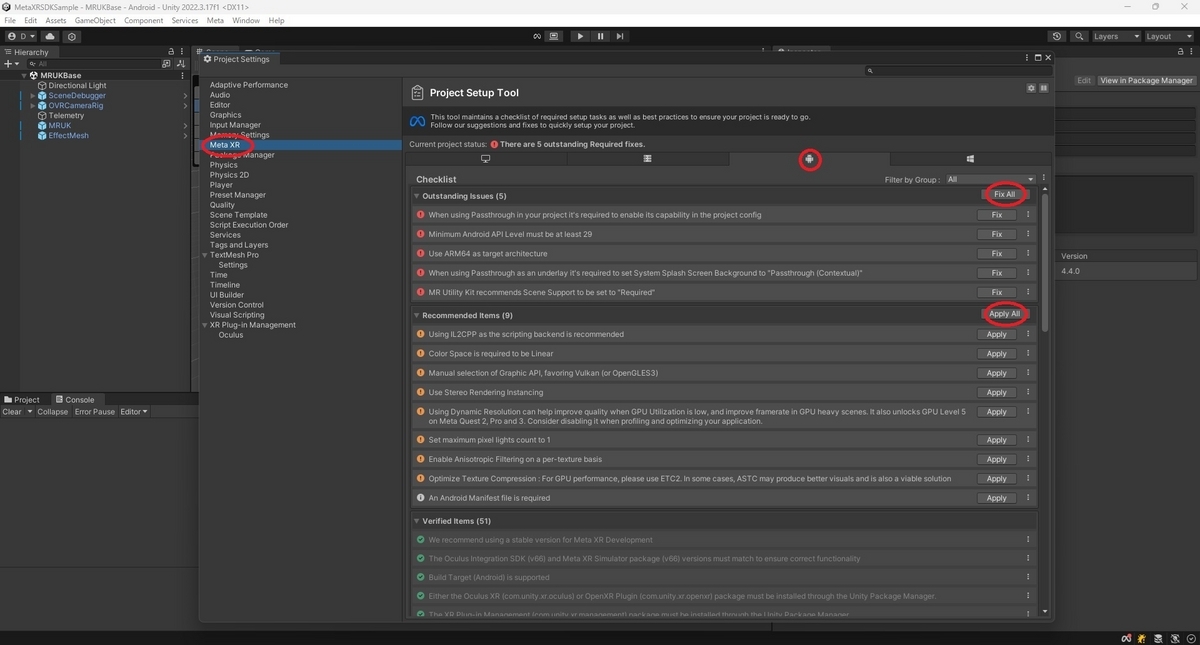Click Apply for IL2CPP scripting backend
Screen dimensions: 1200x645
pos(997,334)
